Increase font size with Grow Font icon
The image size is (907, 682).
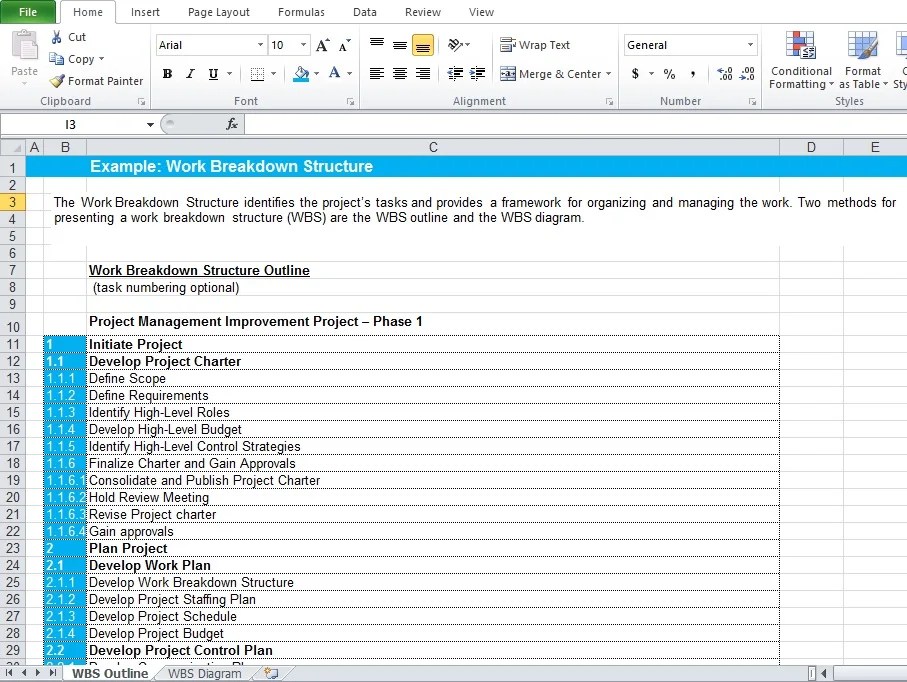[323, 45]
